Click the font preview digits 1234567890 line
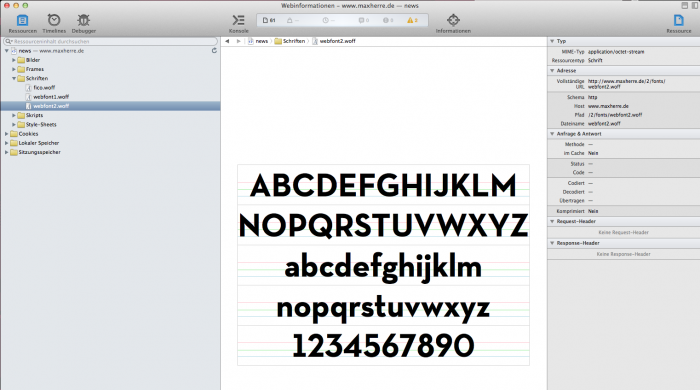This screenshot has height=390, width=700. (383, 346)
